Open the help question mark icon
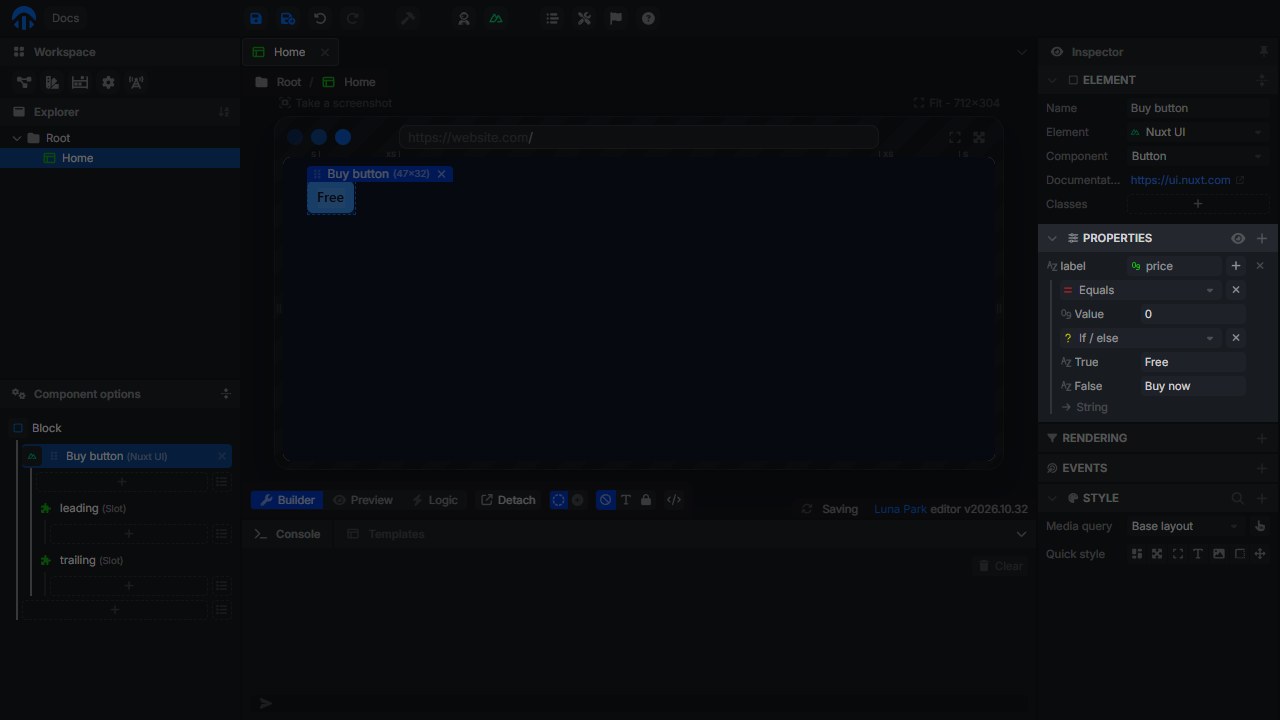 tap(648, 18)
